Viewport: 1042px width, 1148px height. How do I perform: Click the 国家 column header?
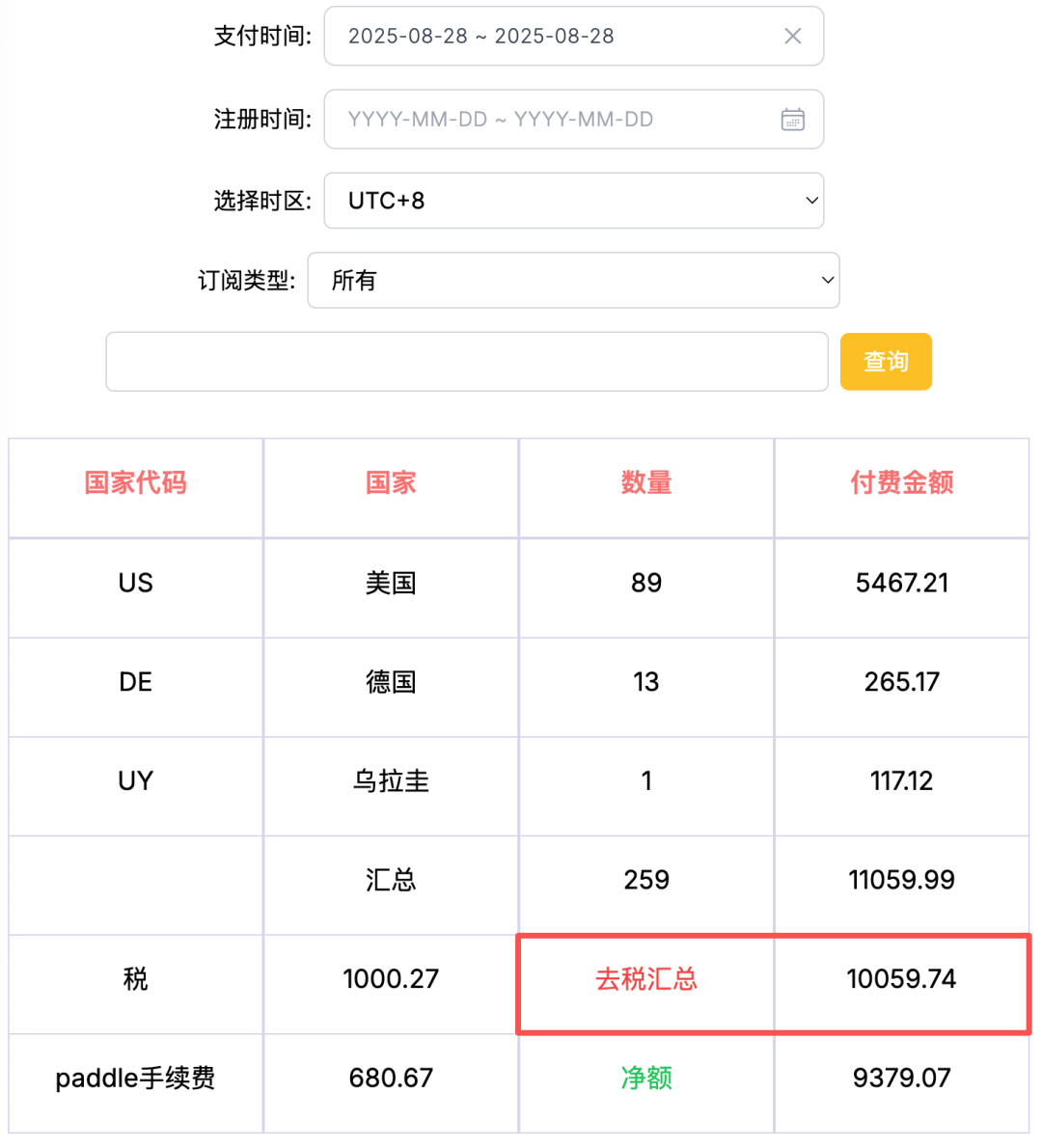tap(390, 482)
